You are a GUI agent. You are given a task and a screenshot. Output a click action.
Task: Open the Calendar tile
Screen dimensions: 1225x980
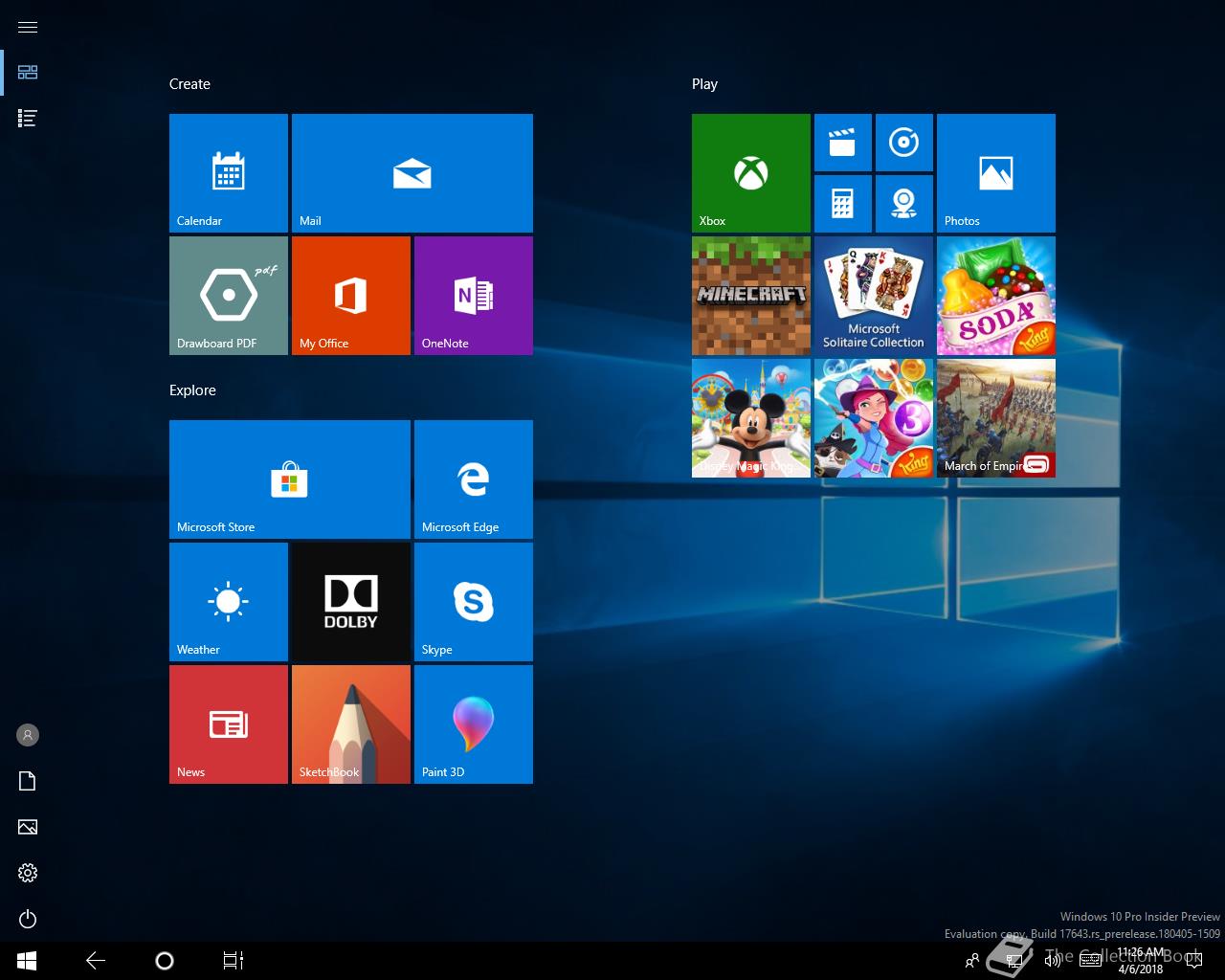pyautogui.click(x=229, y=173)
